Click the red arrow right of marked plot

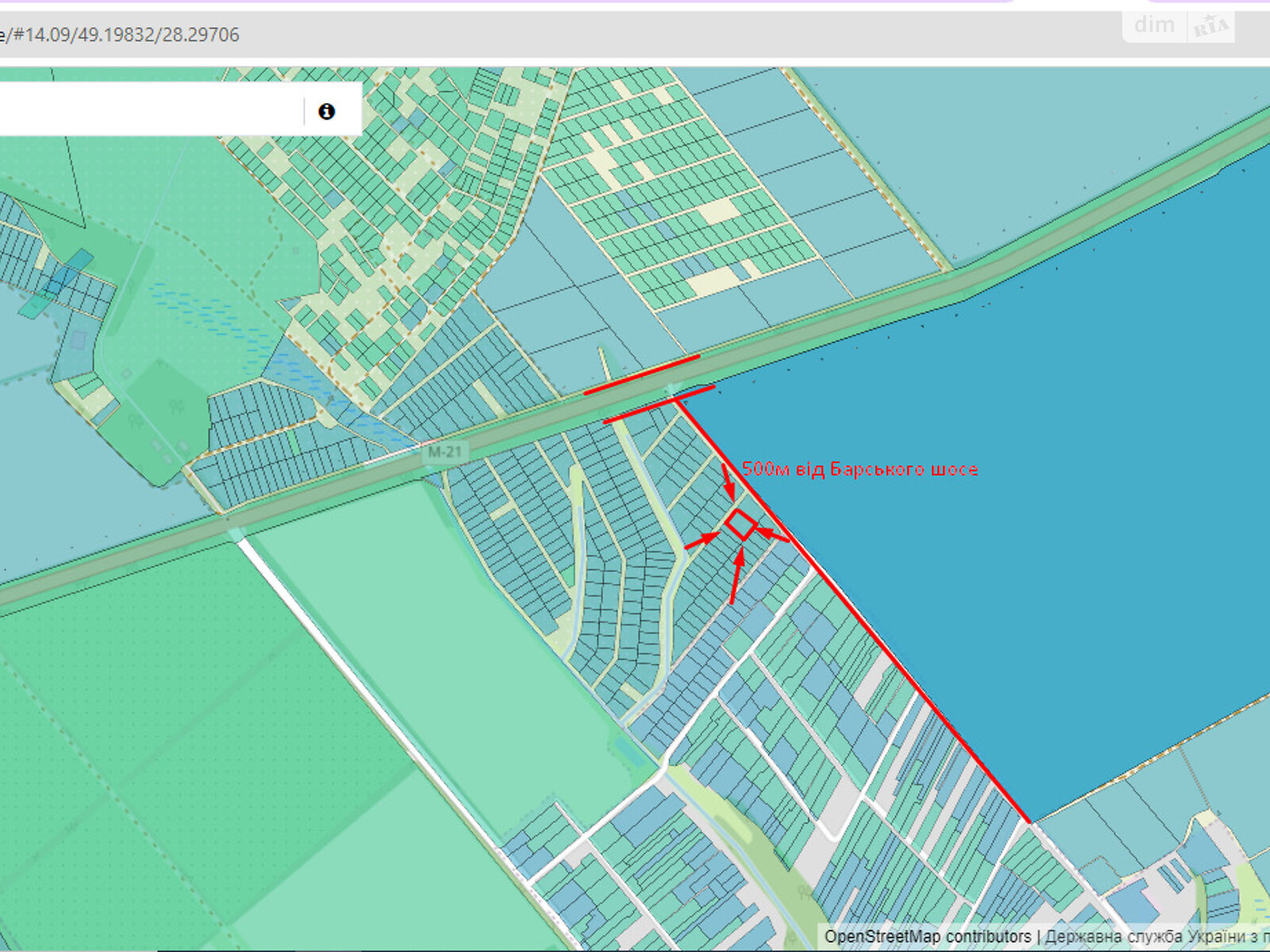772,535
